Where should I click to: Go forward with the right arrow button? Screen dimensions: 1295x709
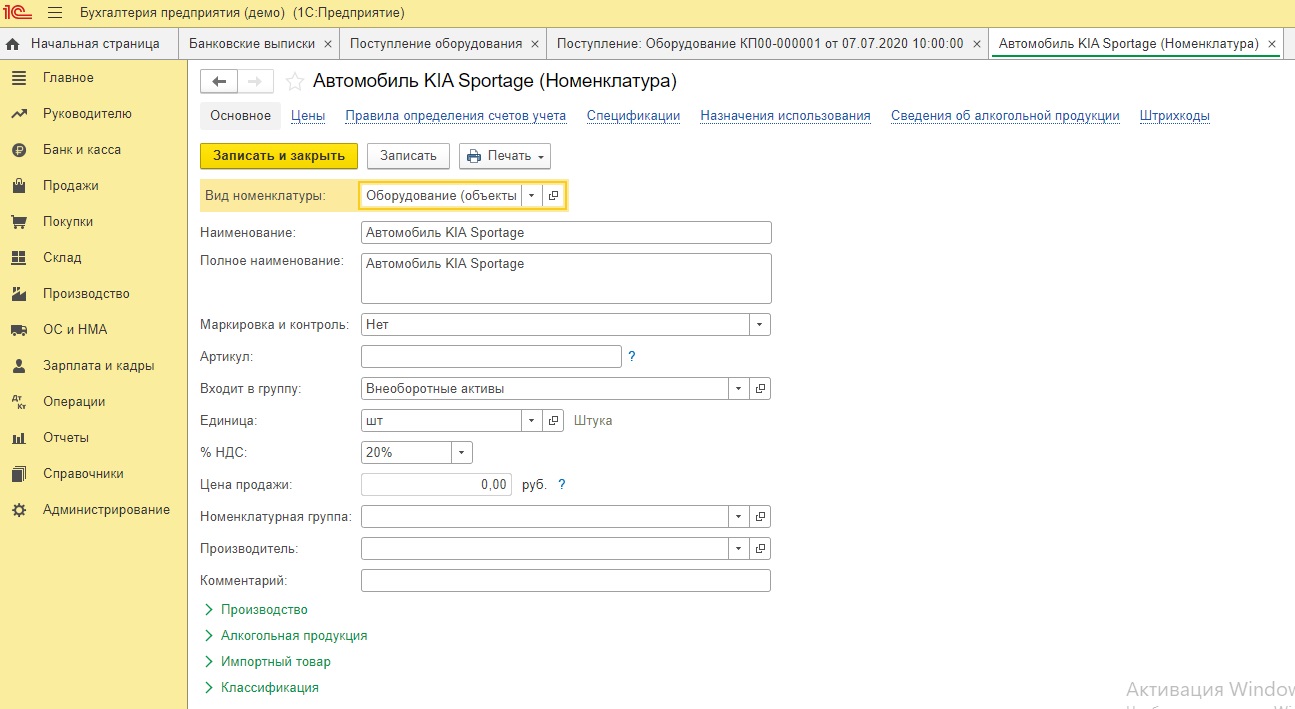click(x=255, y=81)
